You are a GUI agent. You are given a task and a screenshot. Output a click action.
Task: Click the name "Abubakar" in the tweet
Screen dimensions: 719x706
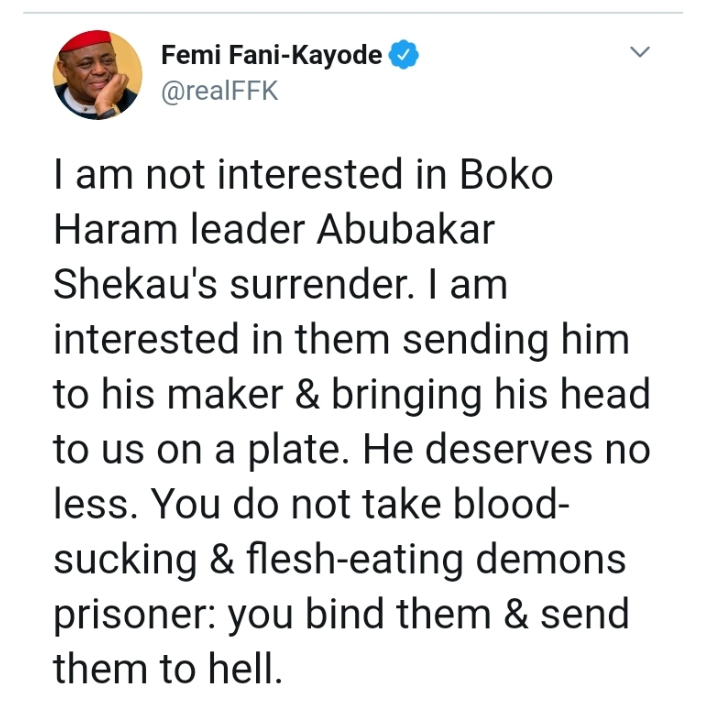(x=417, y=231)
